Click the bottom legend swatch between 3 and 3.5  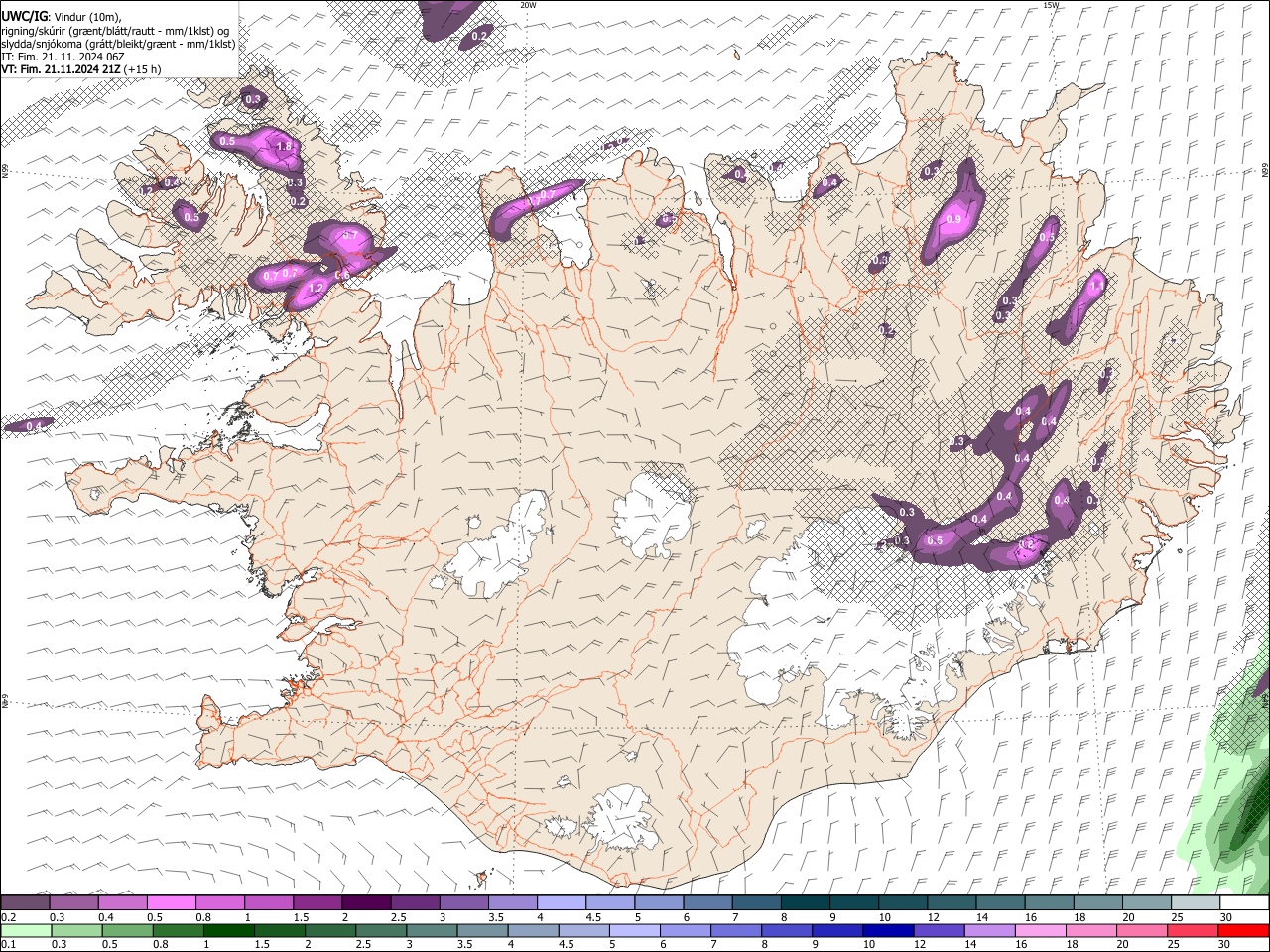(x=431, y=930)
